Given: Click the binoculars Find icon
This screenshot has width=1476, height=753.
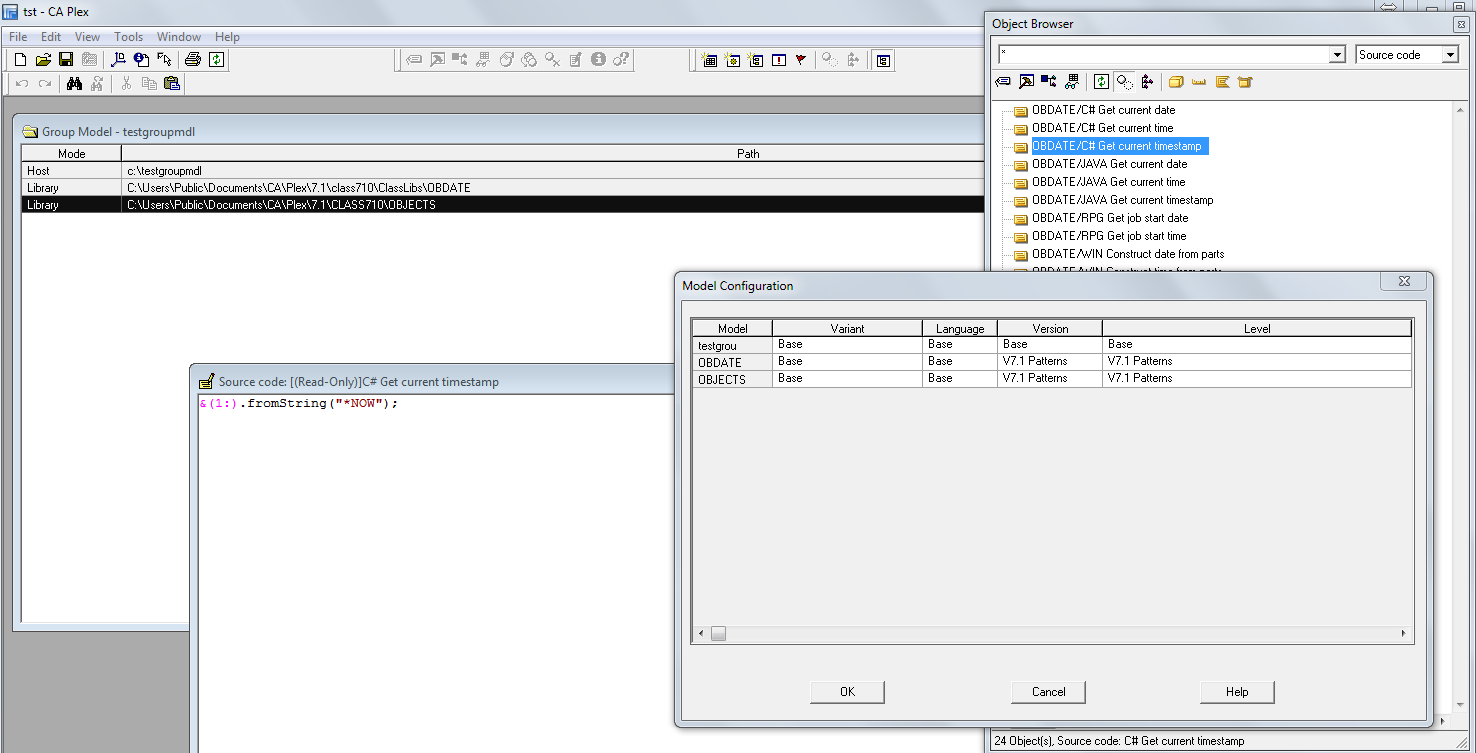Looking at the screenshot, I should click(74, 84).
